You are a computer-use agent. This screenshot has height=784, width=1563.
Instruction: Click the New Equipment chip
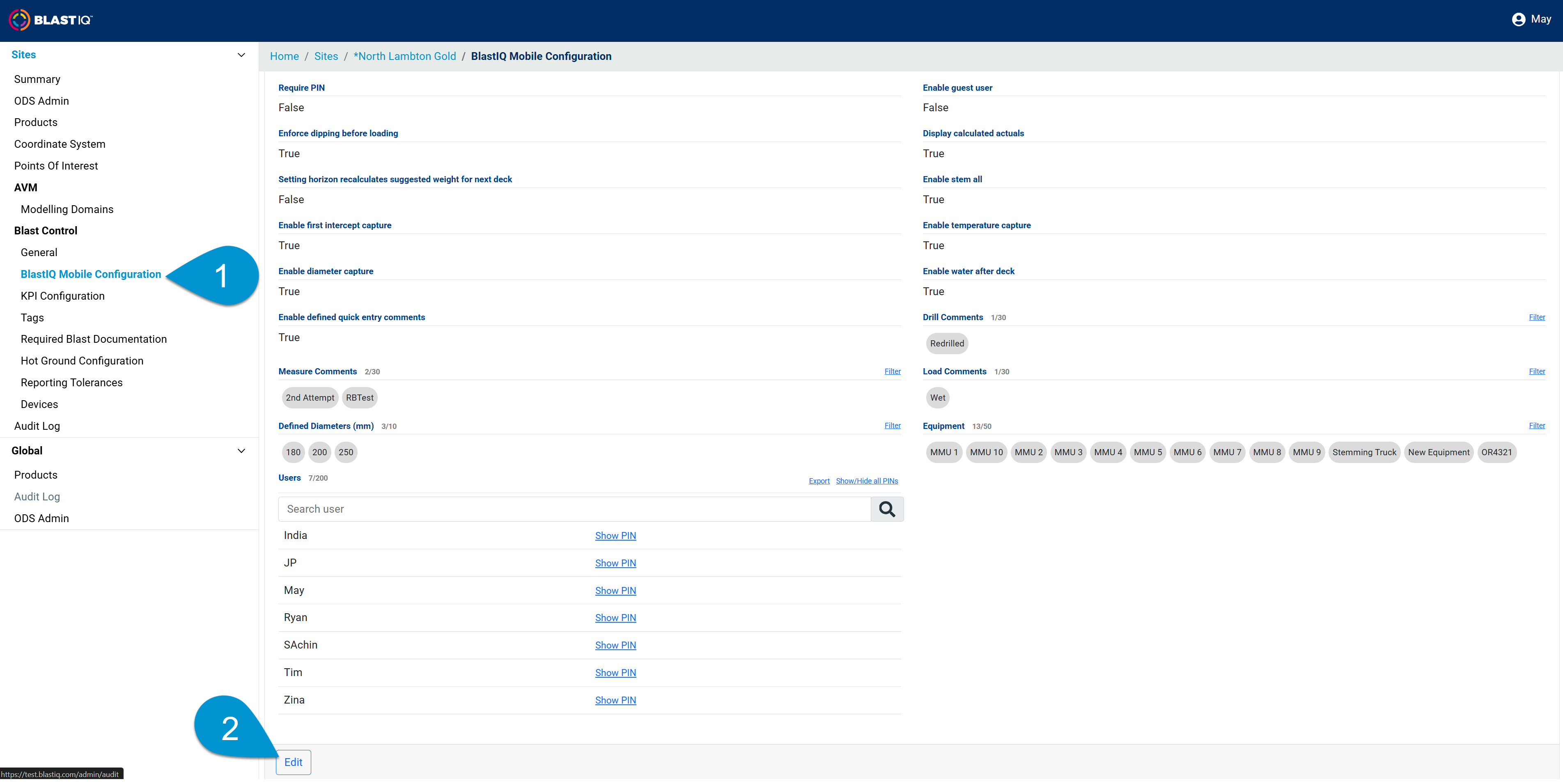coord(1438,452)
